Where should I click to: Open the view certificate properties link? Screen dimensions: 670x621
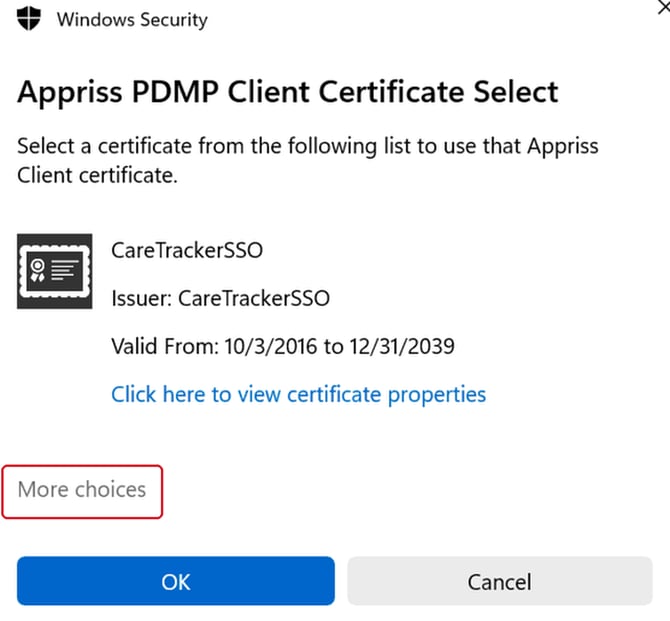point(299,394)
